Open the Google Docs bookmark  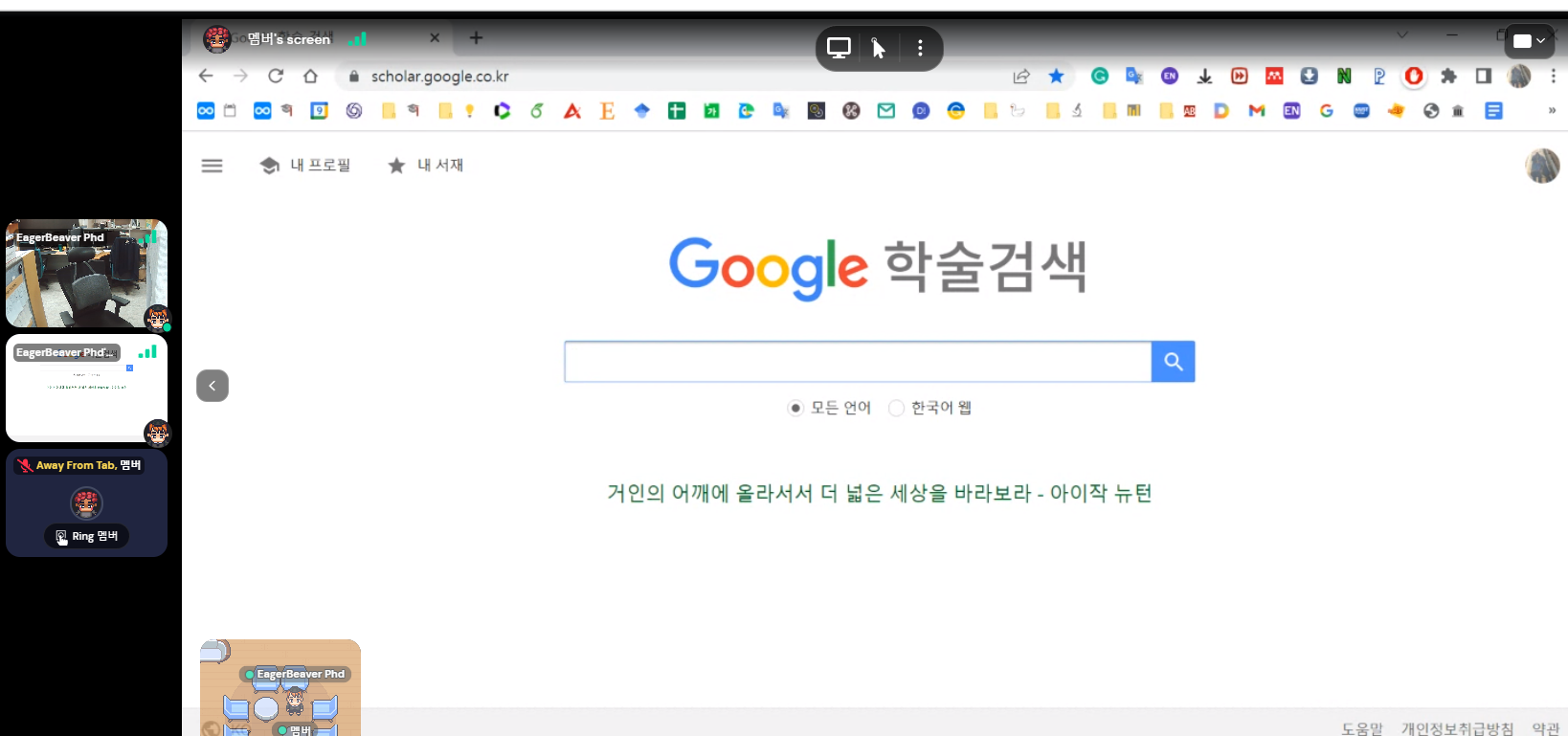tap(1493, 111)
